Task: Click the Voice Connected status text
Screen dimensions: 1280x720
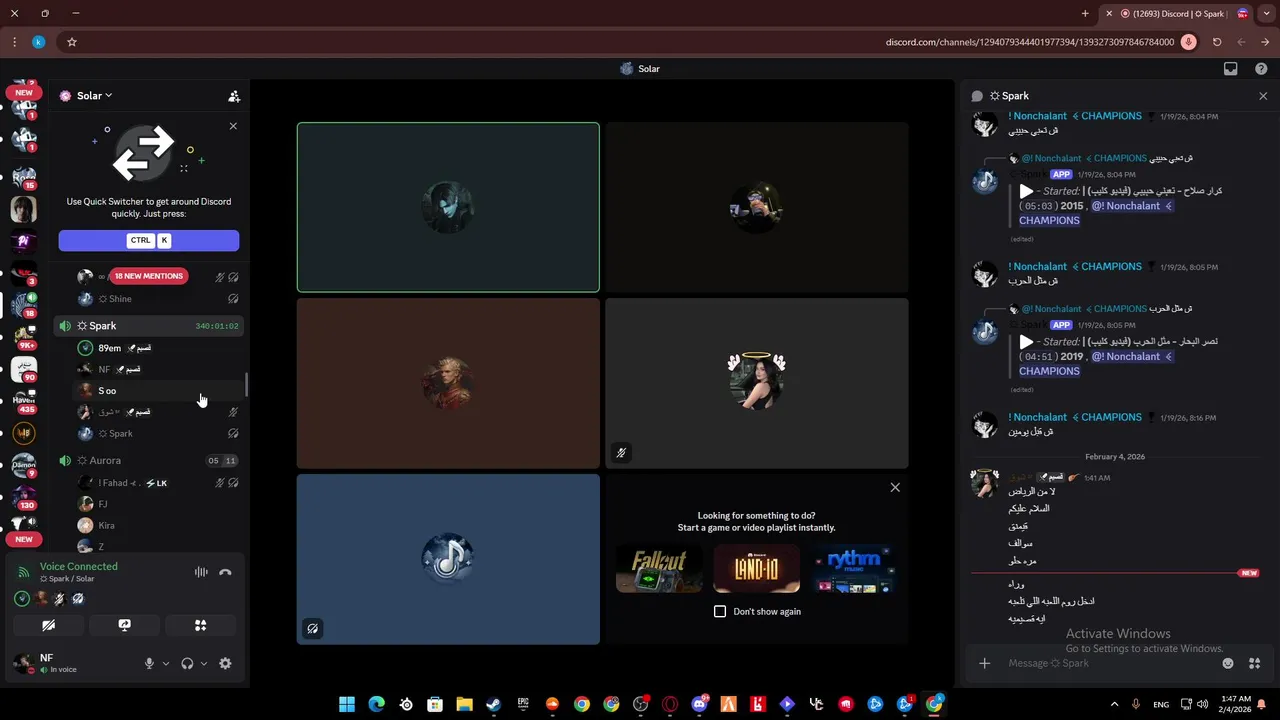Action: 79,566
